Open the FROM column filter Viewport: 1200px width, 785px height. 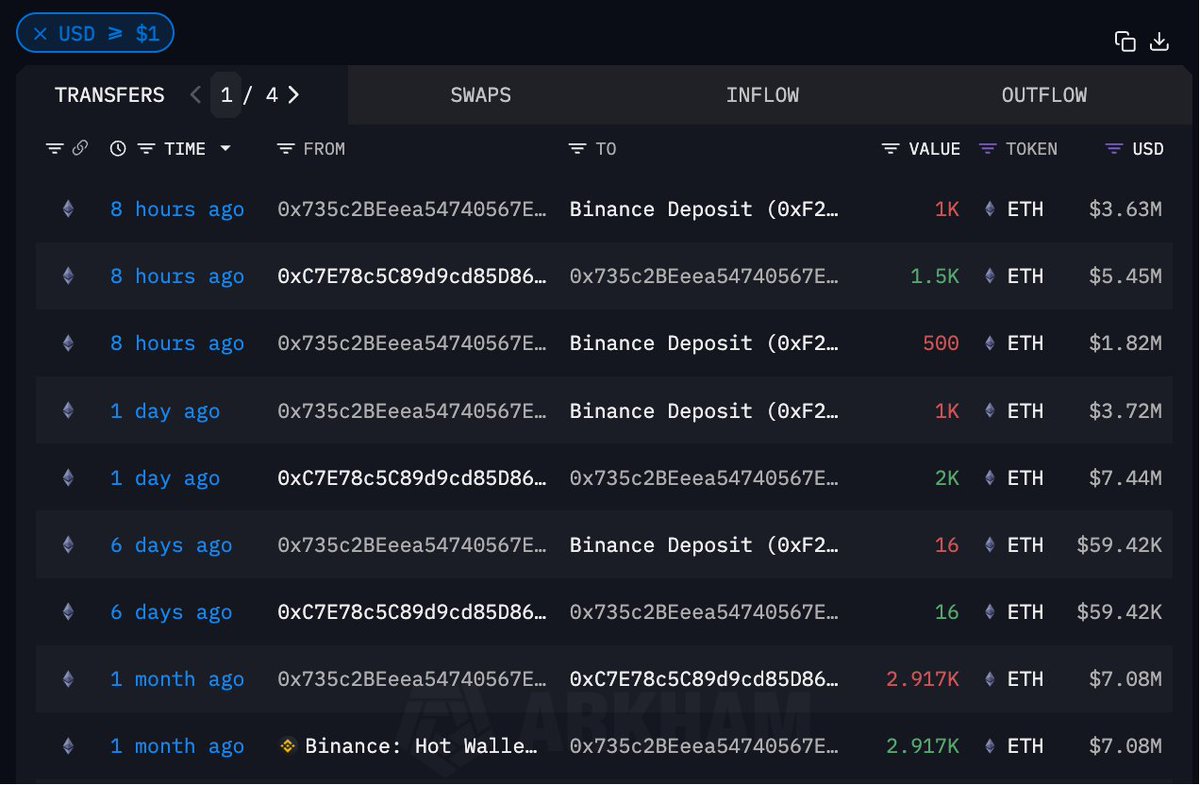click(x=285, y=149)
